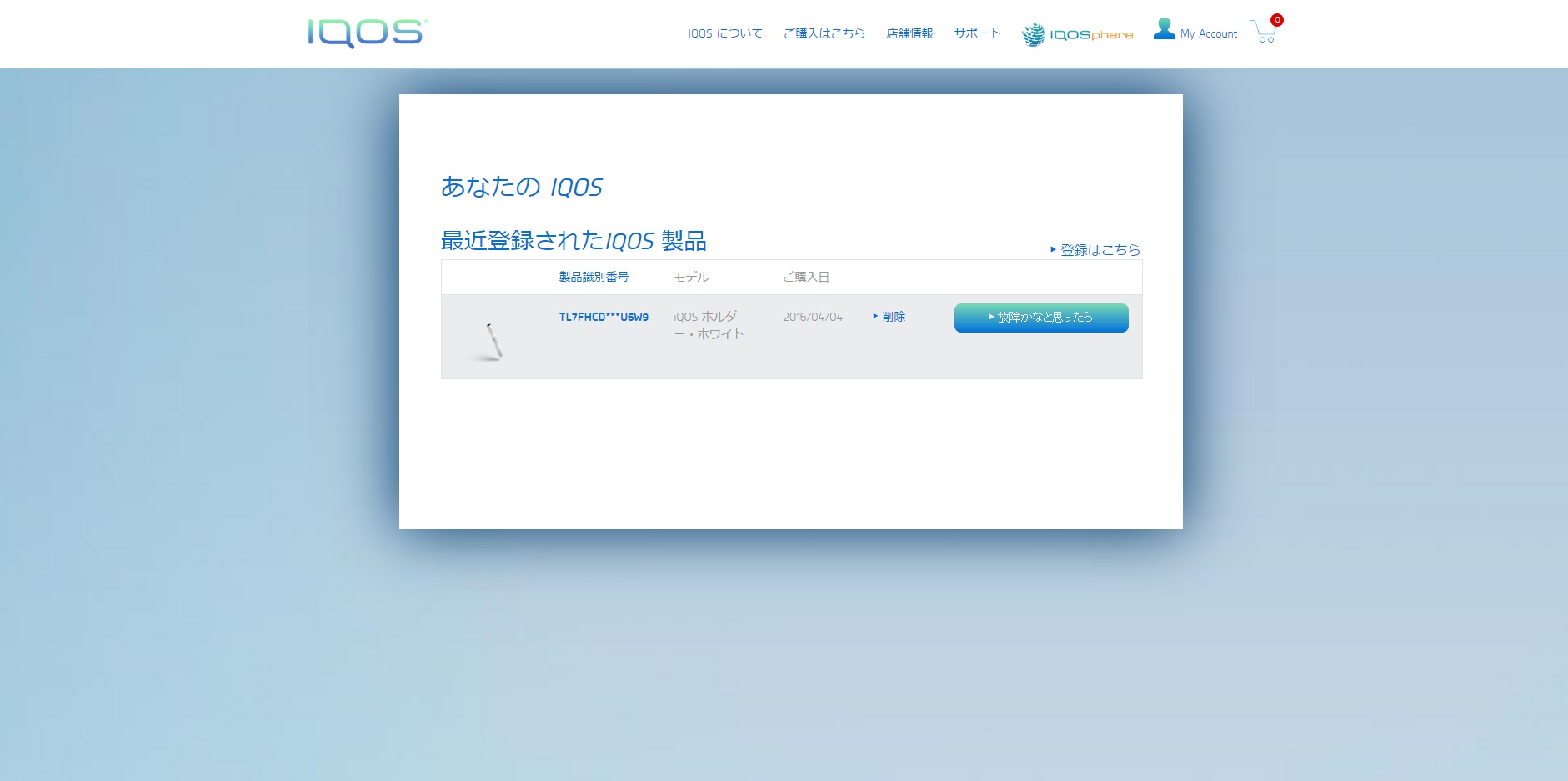Select the registered product row
1568x781 pixels.
coord(792,336)
